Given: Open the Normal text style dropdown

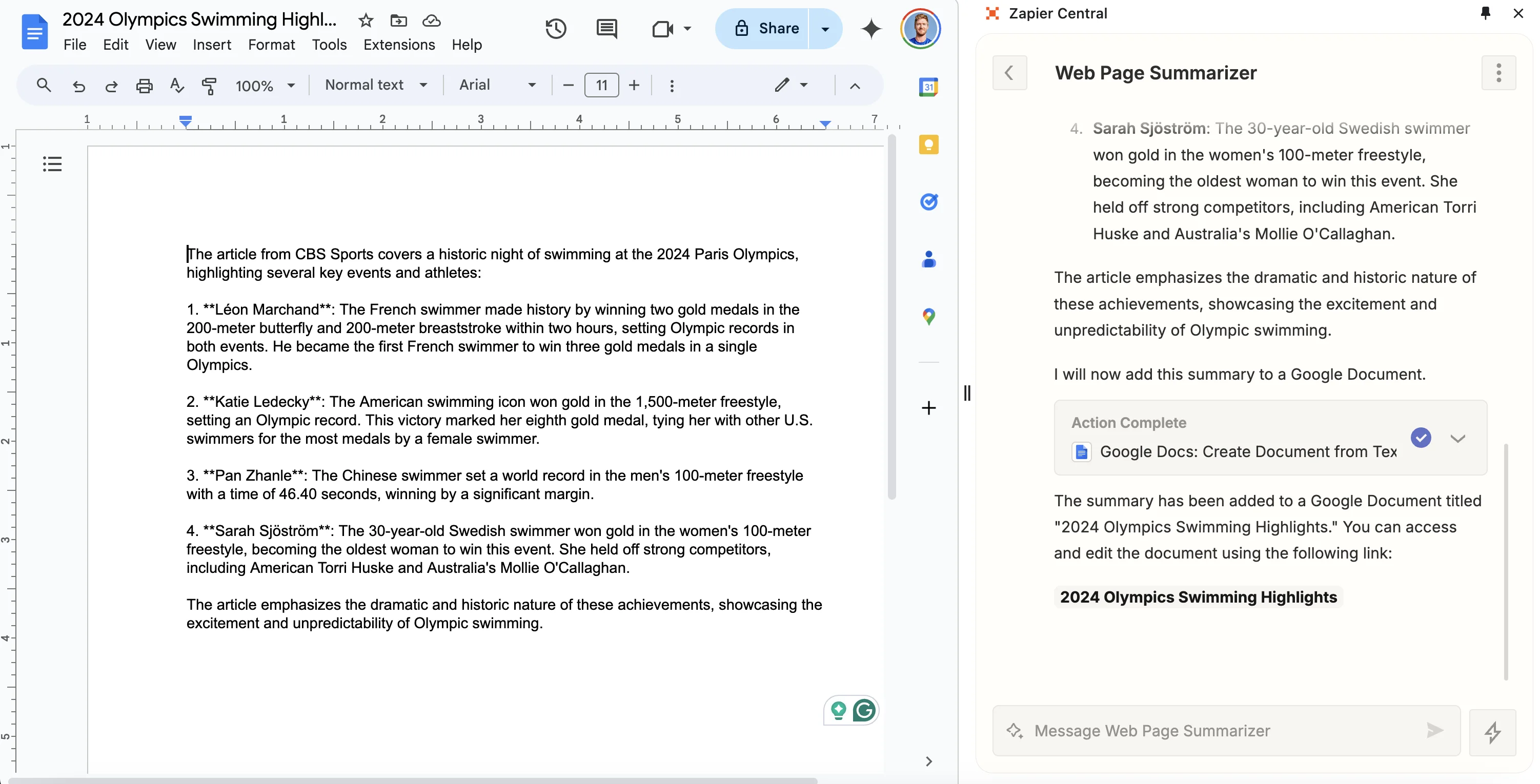Looking at the screenshot, I should point(376,86).
